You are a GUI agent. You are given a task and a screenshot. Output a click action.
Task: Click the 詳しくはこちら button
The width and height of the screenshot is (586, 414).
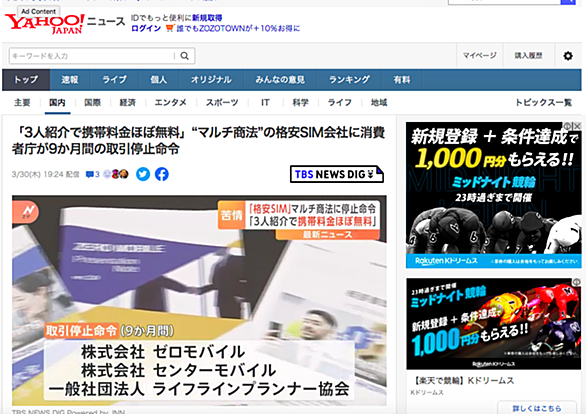click(x=537, y=408)
